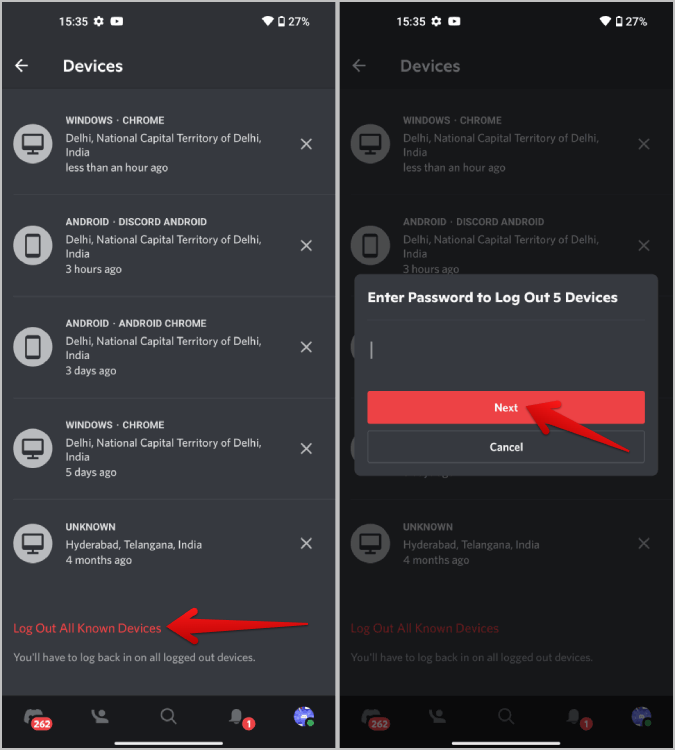Remove Discord Android device on left screen

pos(306,246)
